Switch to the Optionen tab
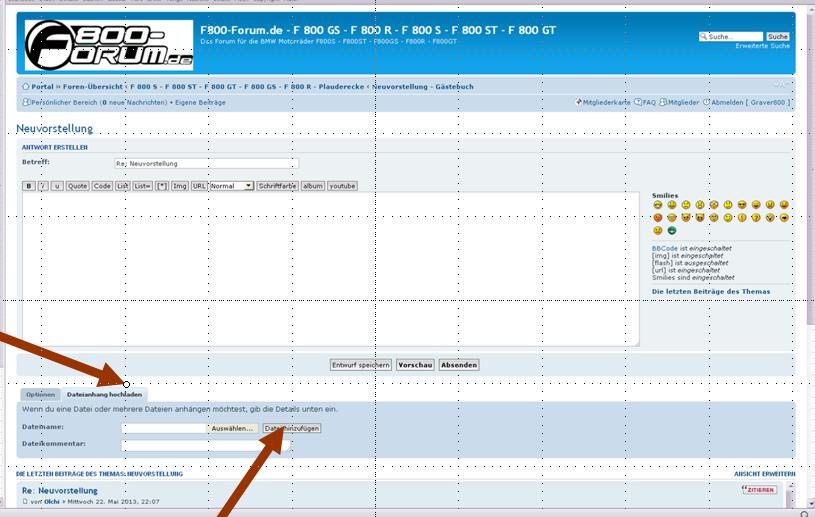 tap(40, 395)
